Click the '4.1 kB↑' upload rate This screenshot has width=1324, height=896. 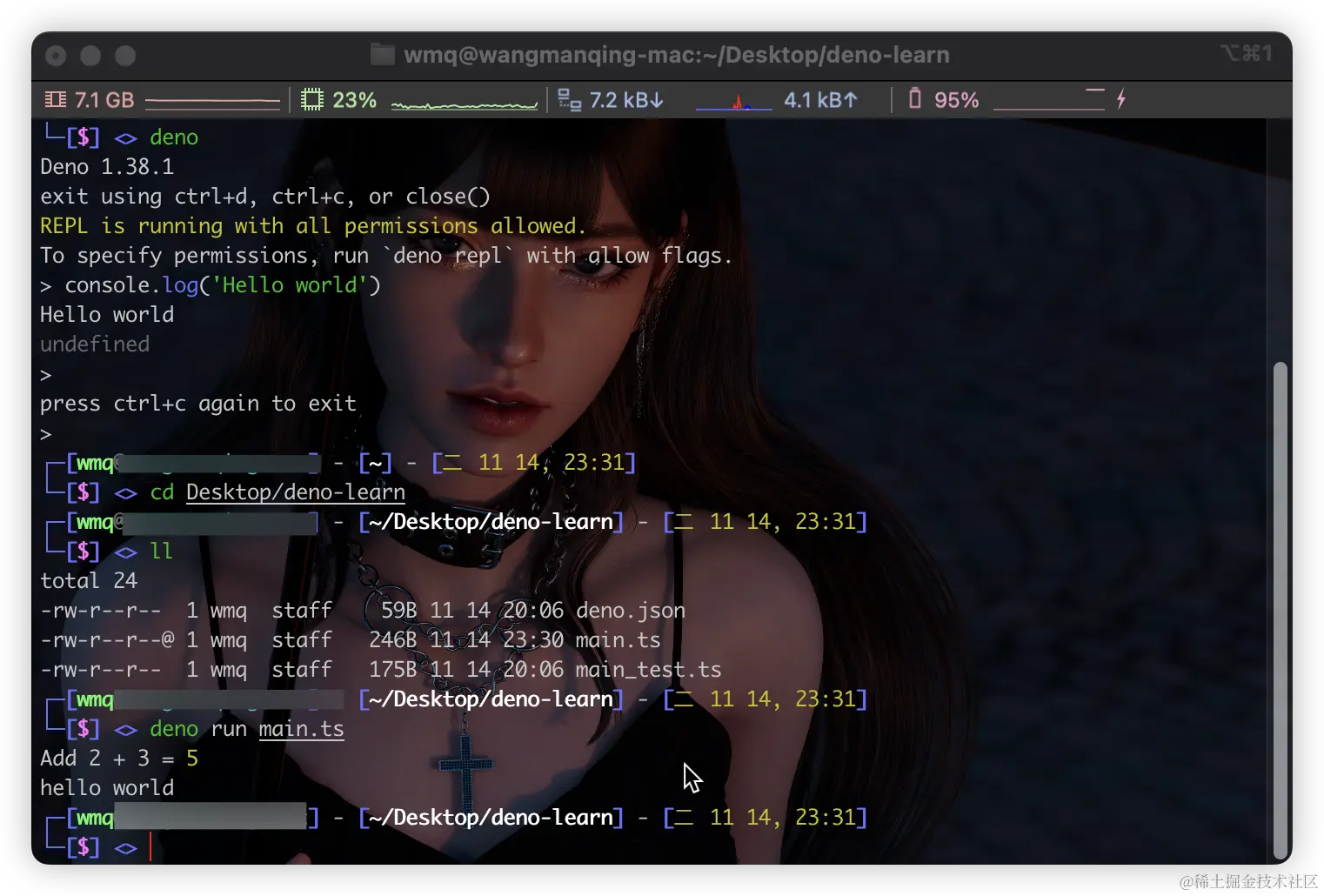point(820,100)
